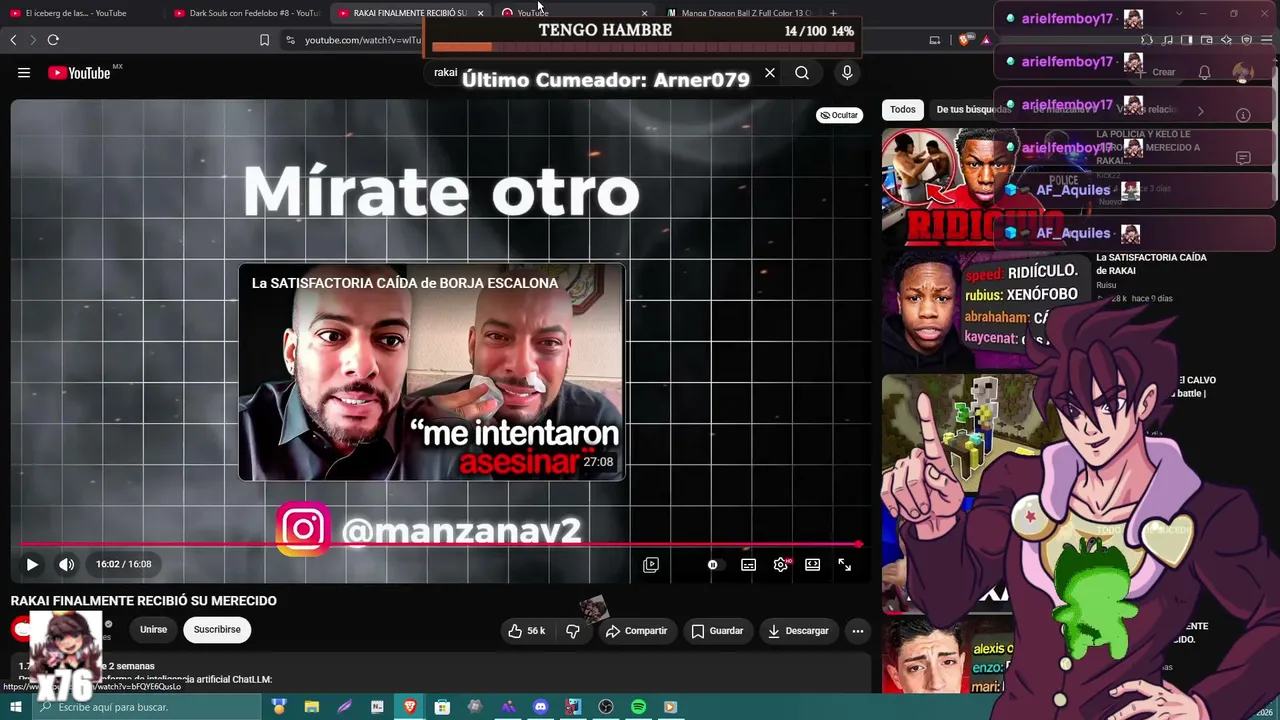Reload the current page
The image size is (1280, 720).
(53, 40)
